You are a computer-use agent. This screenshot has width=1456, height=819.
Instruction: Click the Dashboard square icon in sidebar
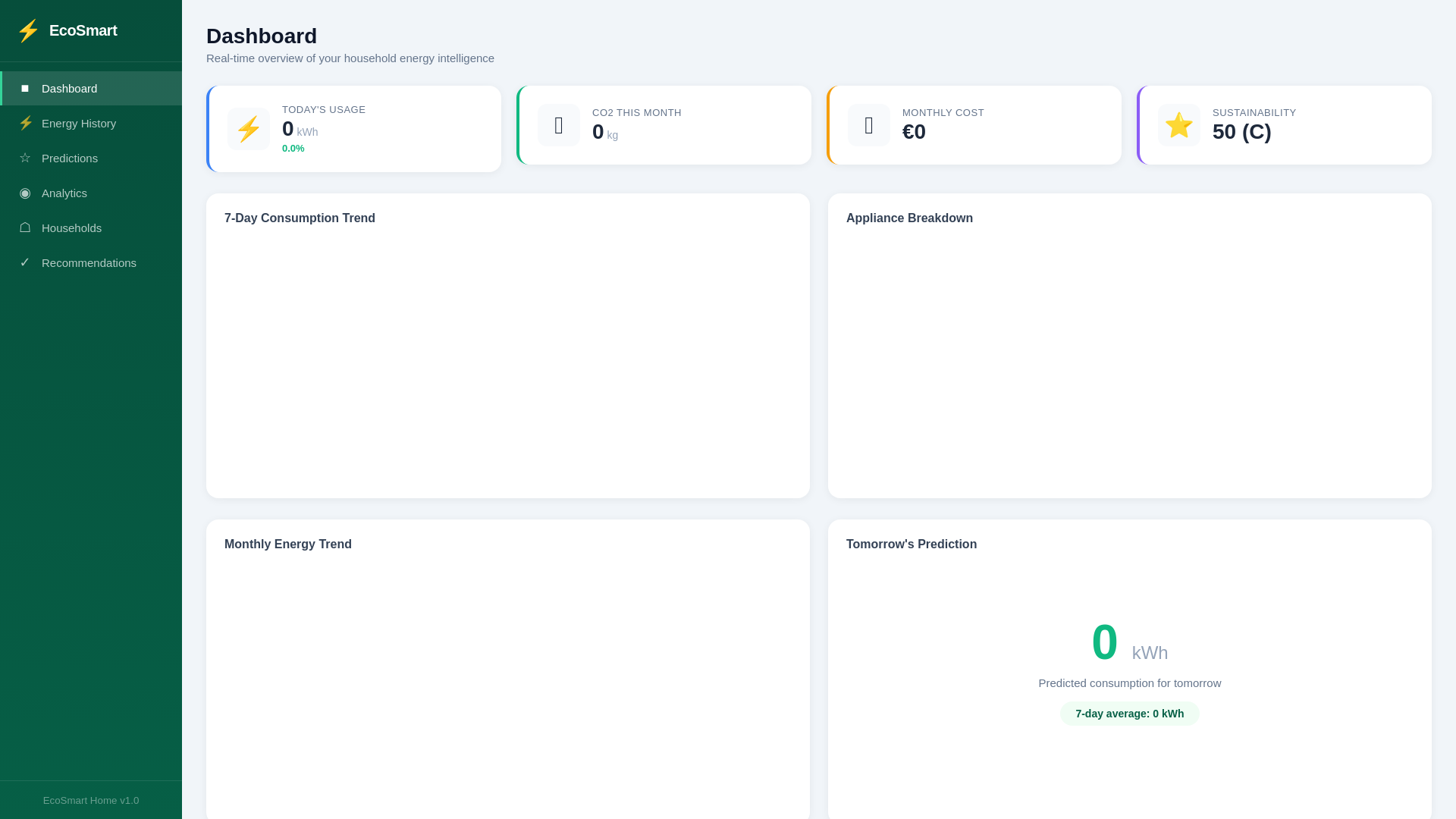[25, 89]
